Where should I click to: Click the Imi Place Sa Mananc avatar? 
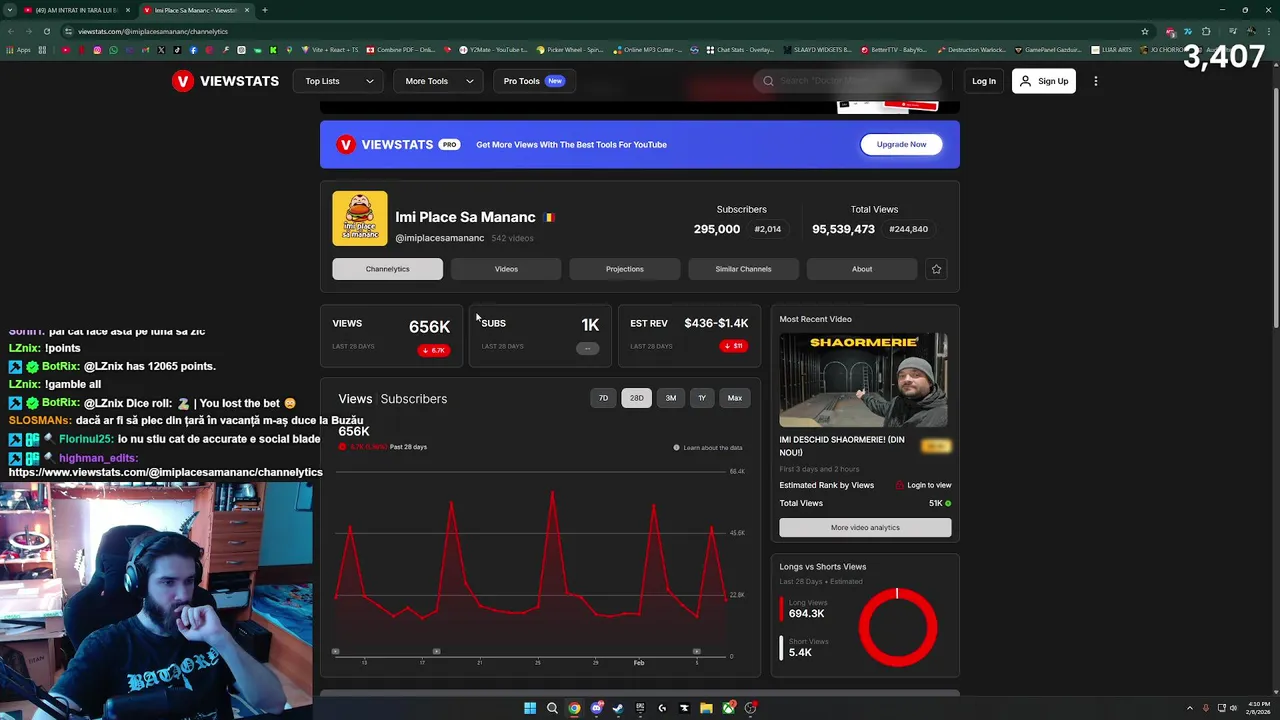360,218
